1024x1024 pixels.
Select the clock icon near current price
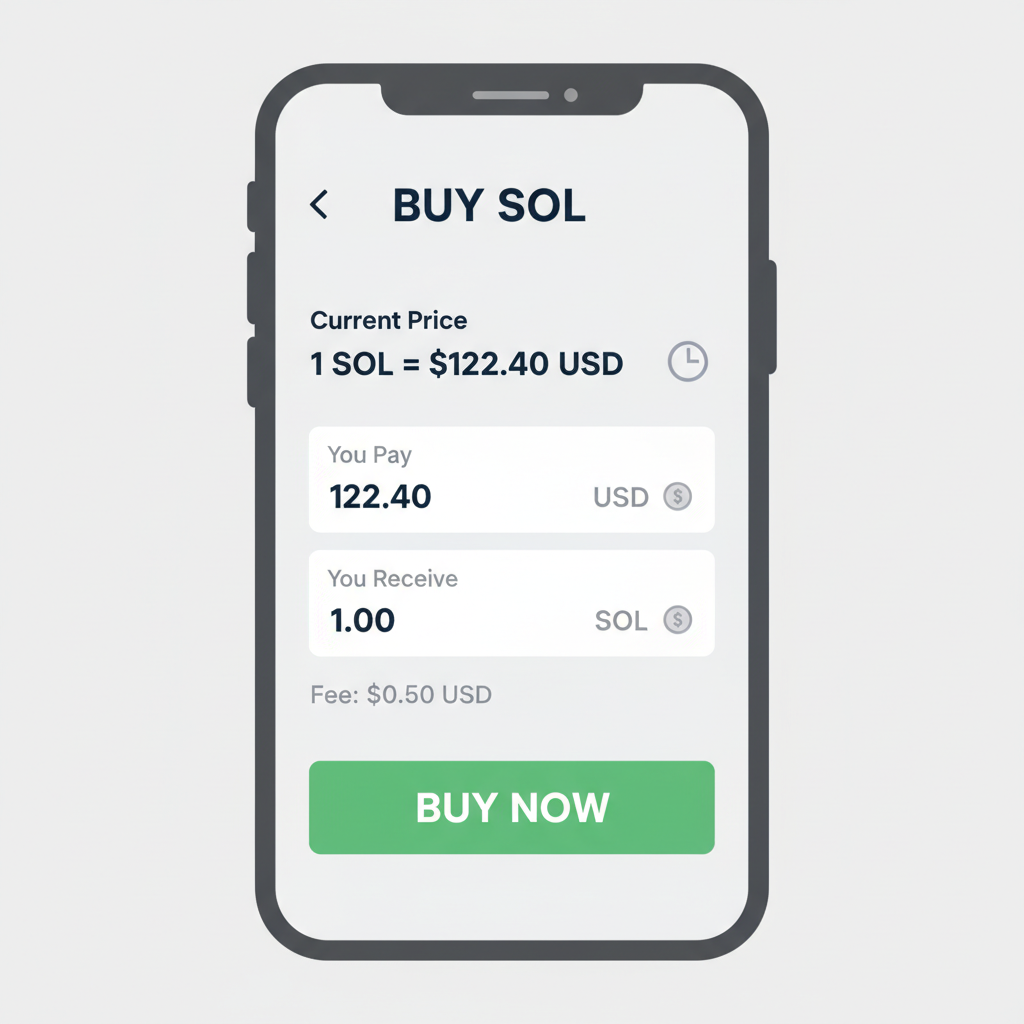(687, 362)
